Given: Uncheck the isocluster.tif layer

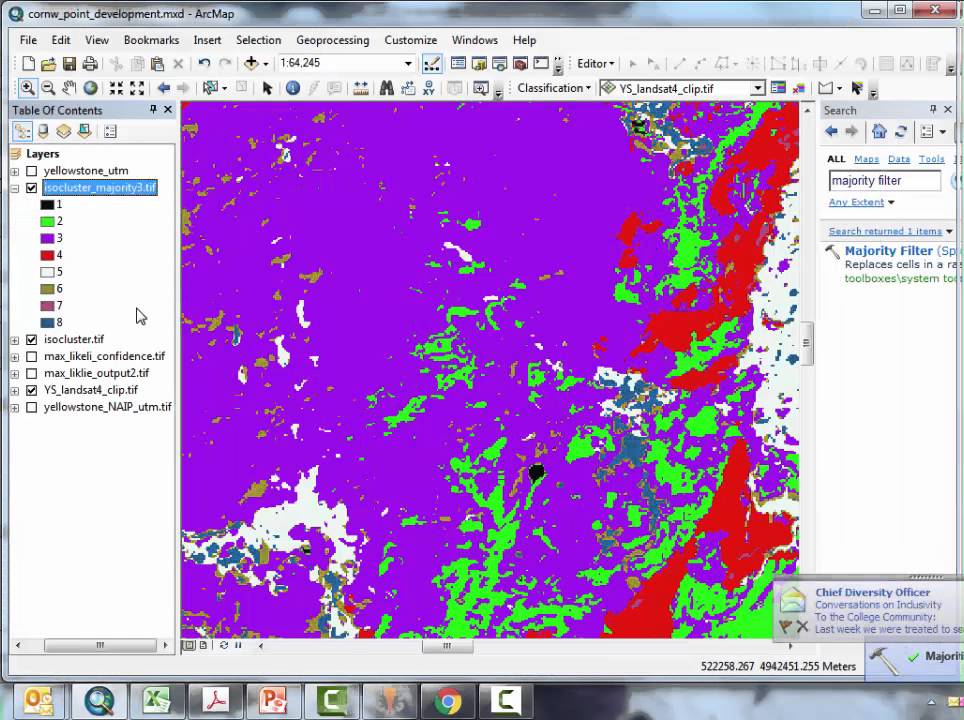Looking at the screenshot, I should click(32, 339).
